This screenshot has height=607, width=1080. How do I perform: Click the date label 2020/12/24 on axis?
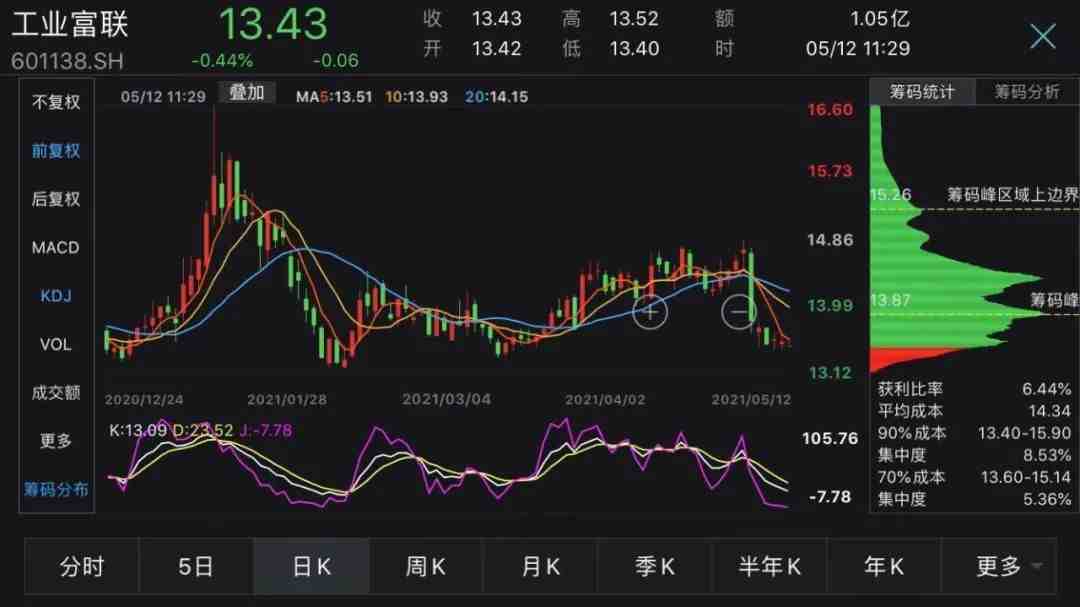click(x=144, y=400)
